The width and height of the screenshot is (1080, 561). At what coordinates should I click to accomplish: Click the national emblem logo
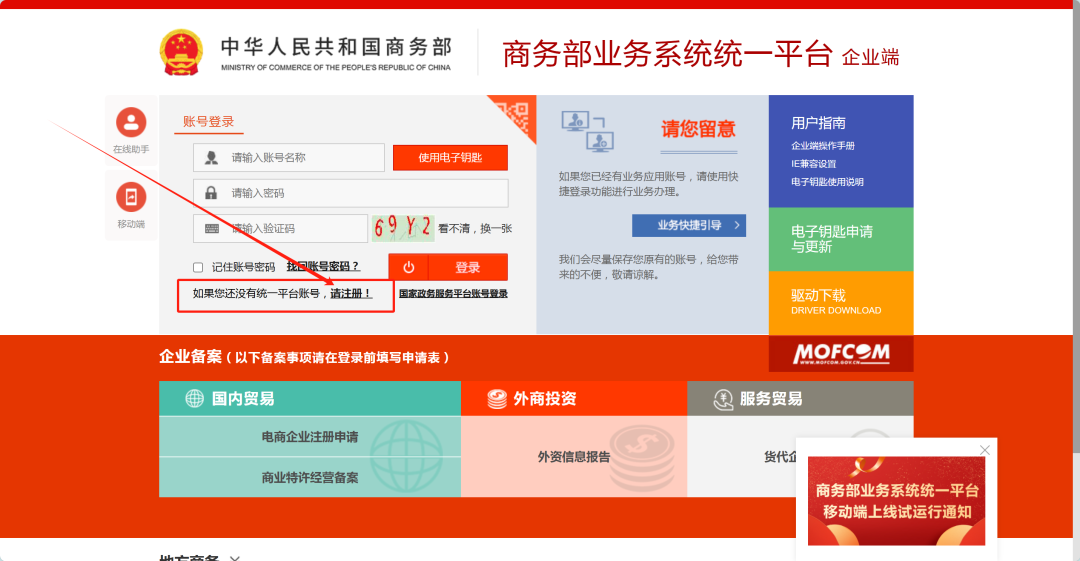pos(181,52)
